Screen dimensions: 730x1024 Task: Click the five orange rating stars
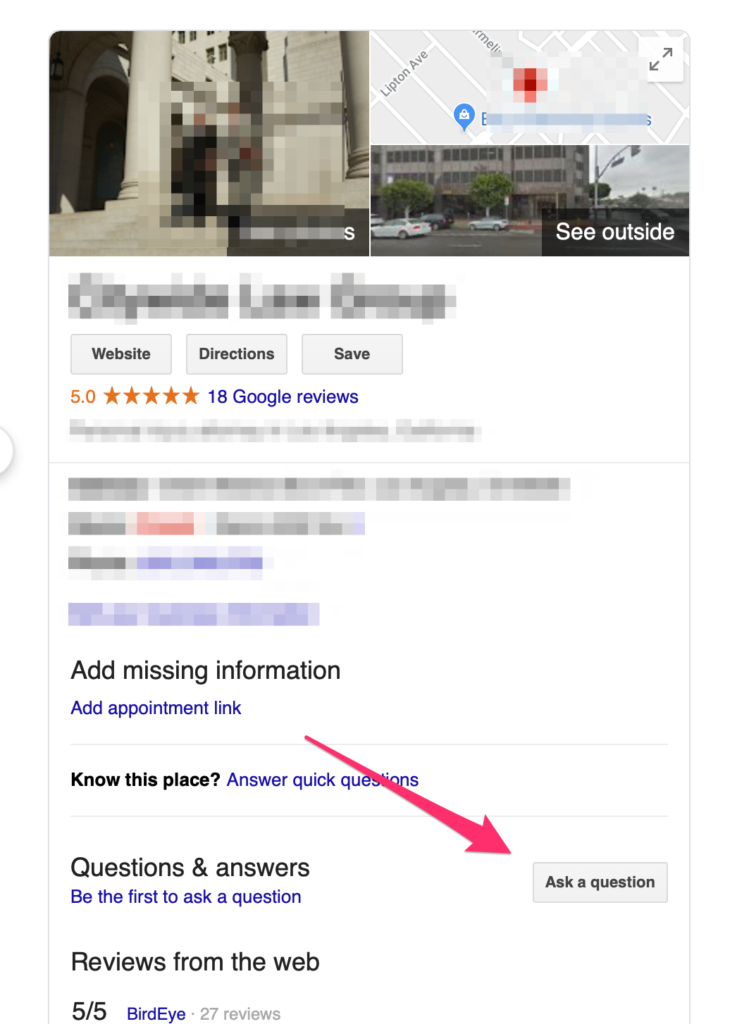(151, 396)
